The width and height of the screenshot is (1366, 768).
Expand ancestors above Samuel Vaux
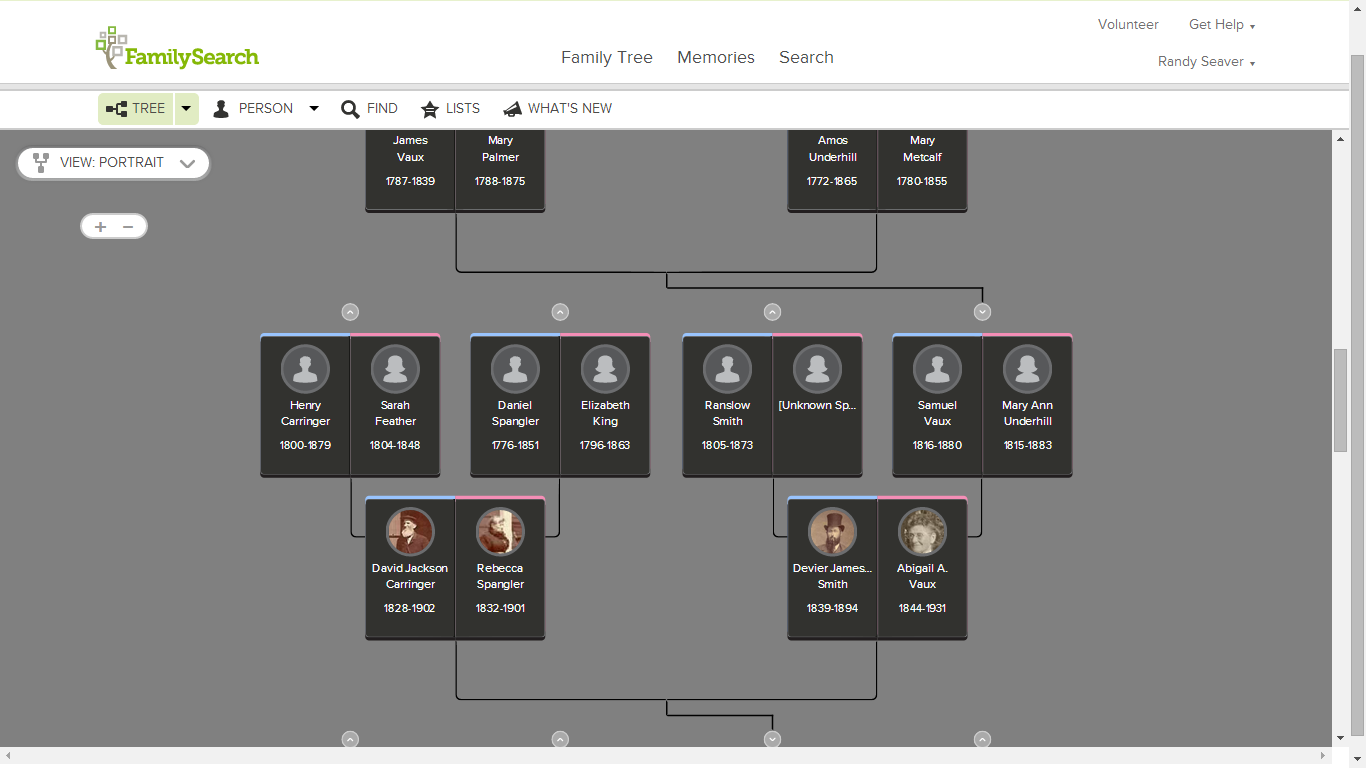point(982,311)
